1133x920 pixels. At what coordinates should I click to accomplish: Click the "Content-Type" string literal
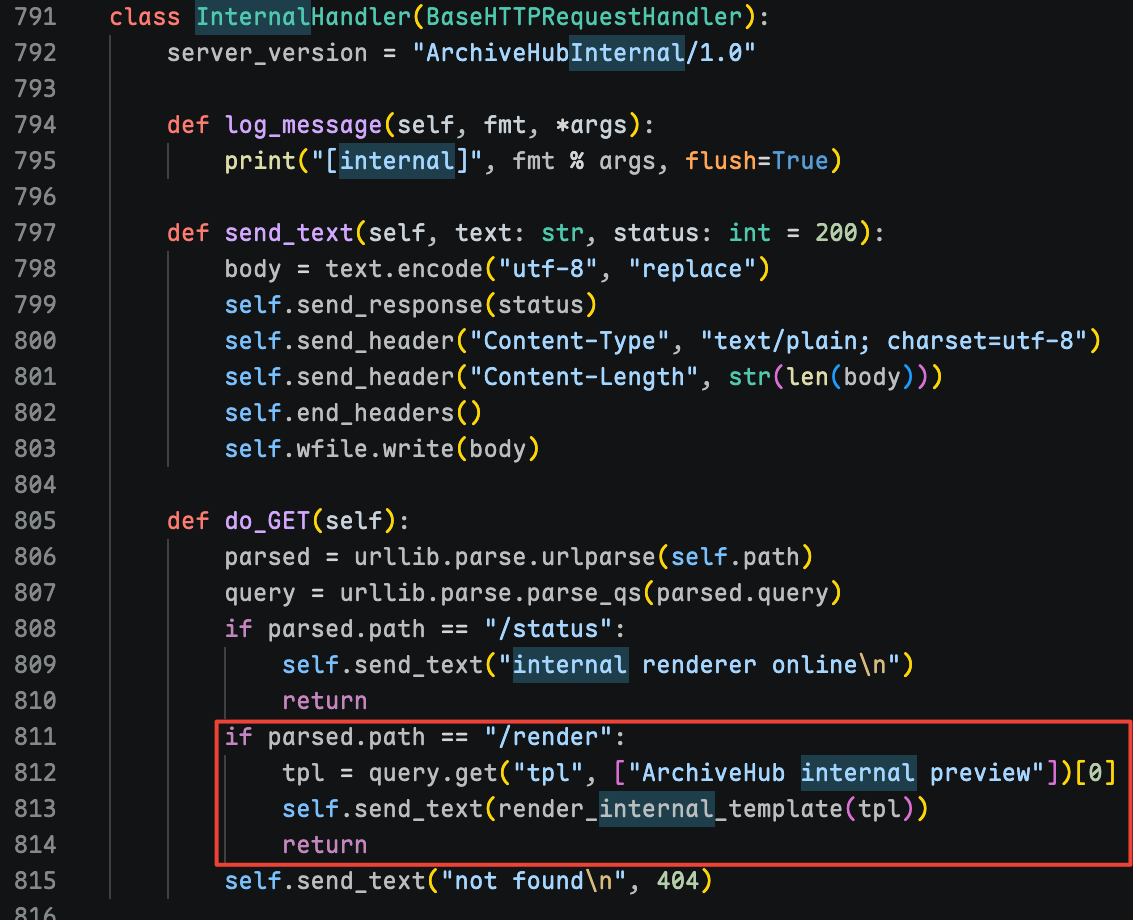pyautogui.click(x=569, y=340)
